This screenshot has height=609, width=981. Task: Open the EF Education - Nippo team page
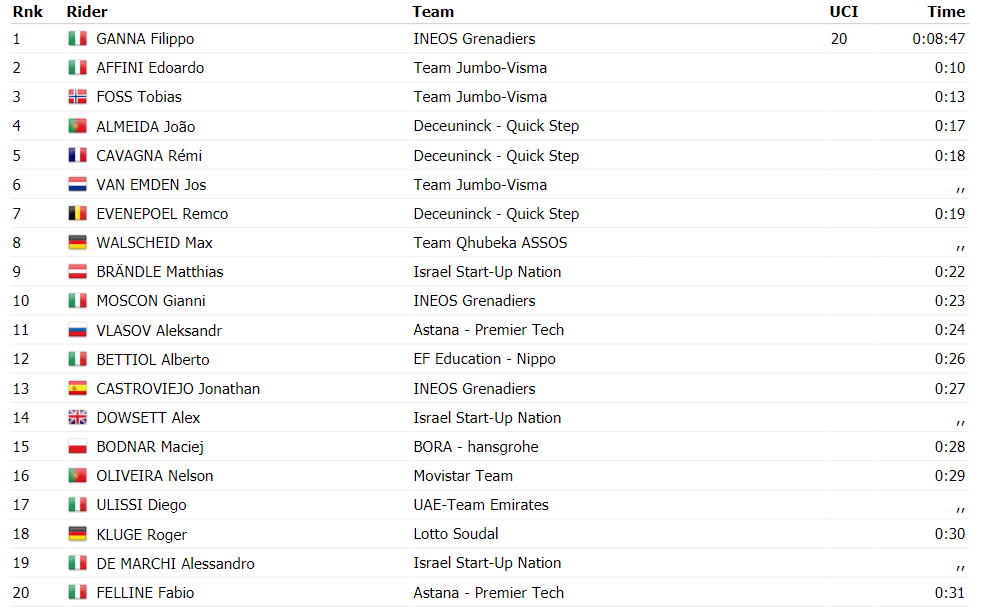484,359
